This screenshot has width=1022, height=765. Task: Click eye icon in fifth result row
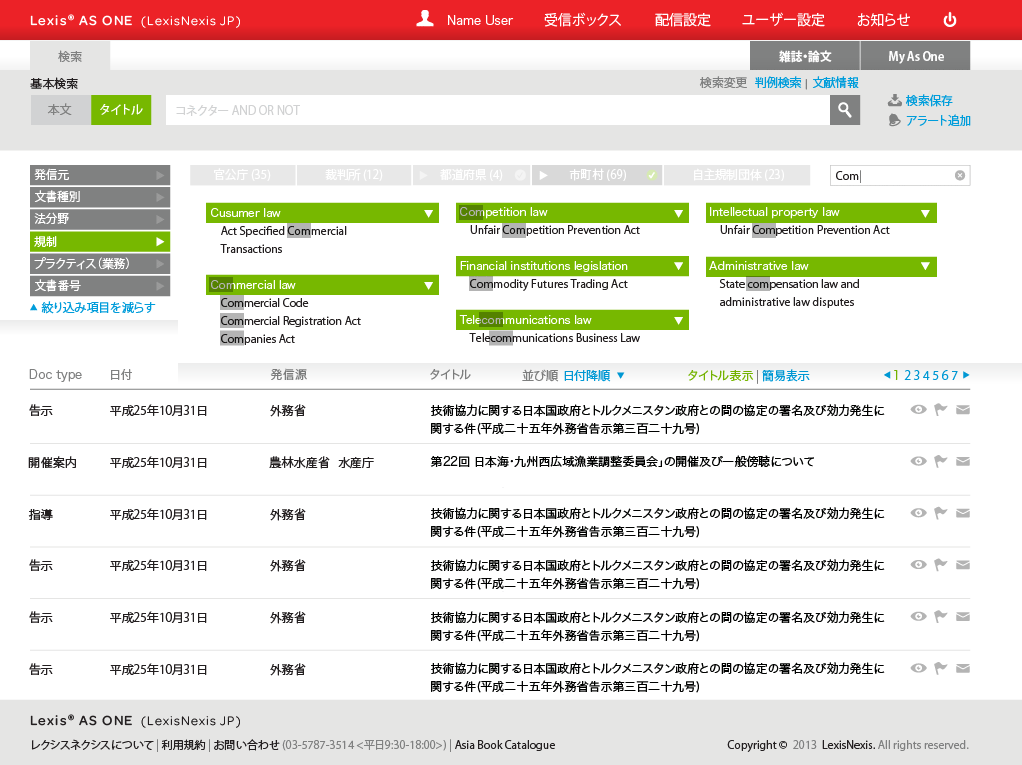[x=918, y=616]
